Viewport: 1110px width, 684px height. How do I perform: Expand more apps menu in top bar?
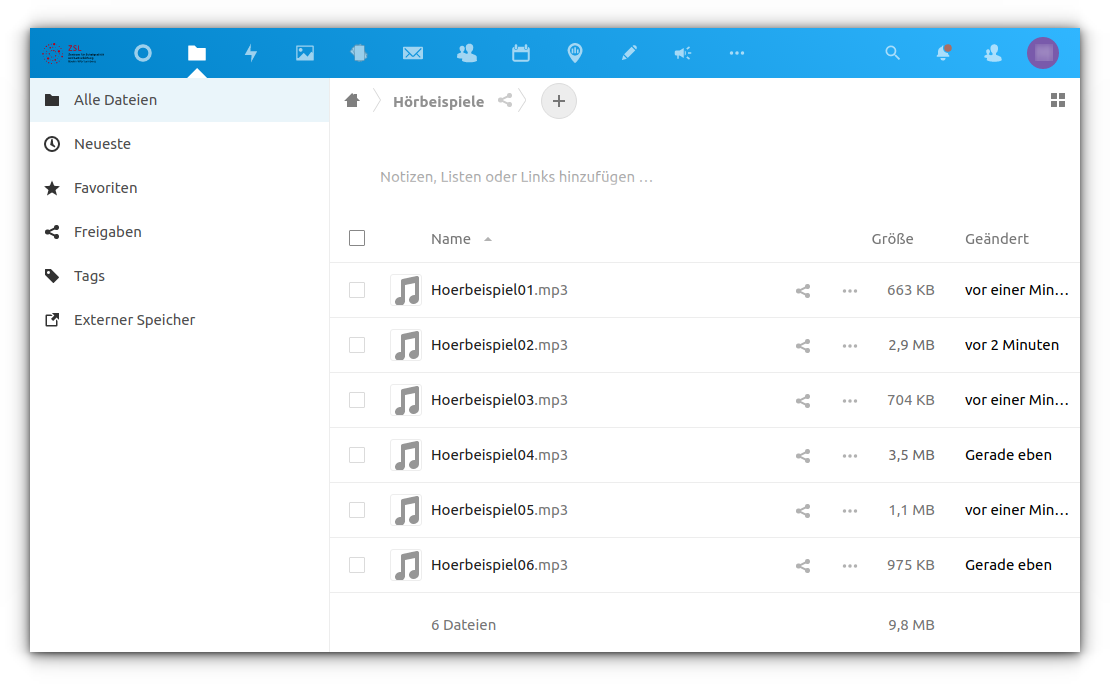point(737,53)
